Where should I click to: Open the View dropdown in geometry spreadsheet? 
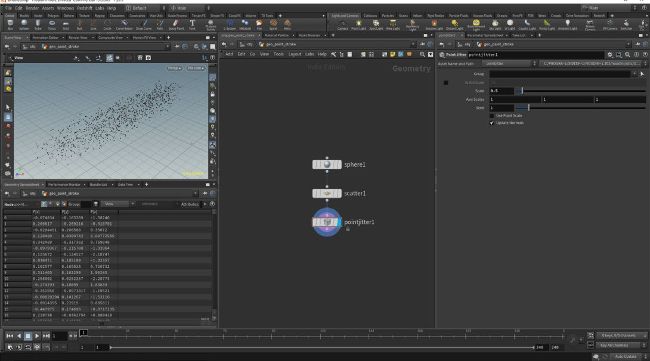119,204
